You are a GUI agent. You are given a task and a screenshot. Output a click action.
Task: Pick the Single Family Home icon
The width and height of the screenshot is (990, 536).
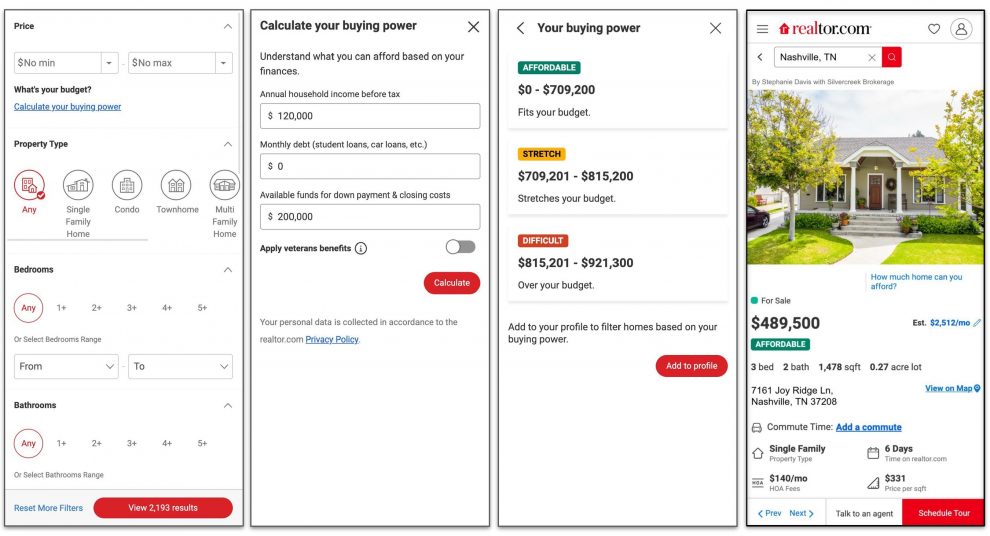78,186
